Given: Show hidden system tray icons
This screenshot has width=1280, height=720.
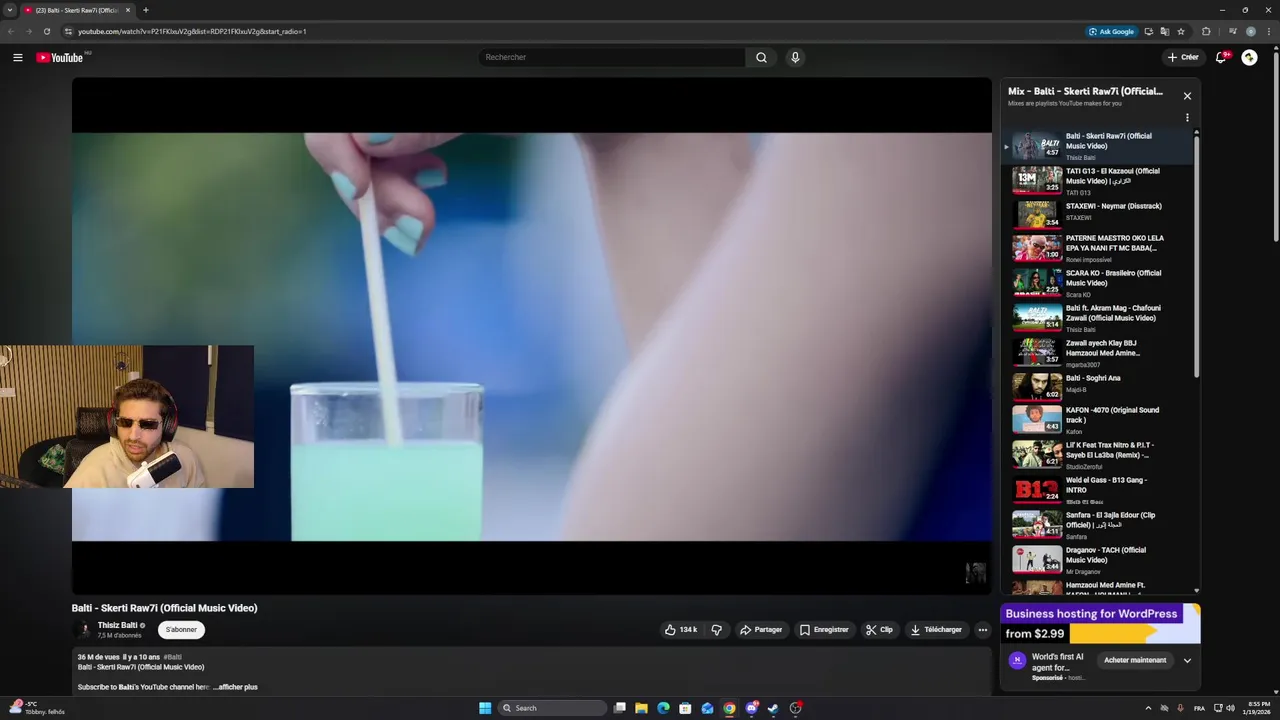Looking at the screenshot, I should (x=1148, y=708).
